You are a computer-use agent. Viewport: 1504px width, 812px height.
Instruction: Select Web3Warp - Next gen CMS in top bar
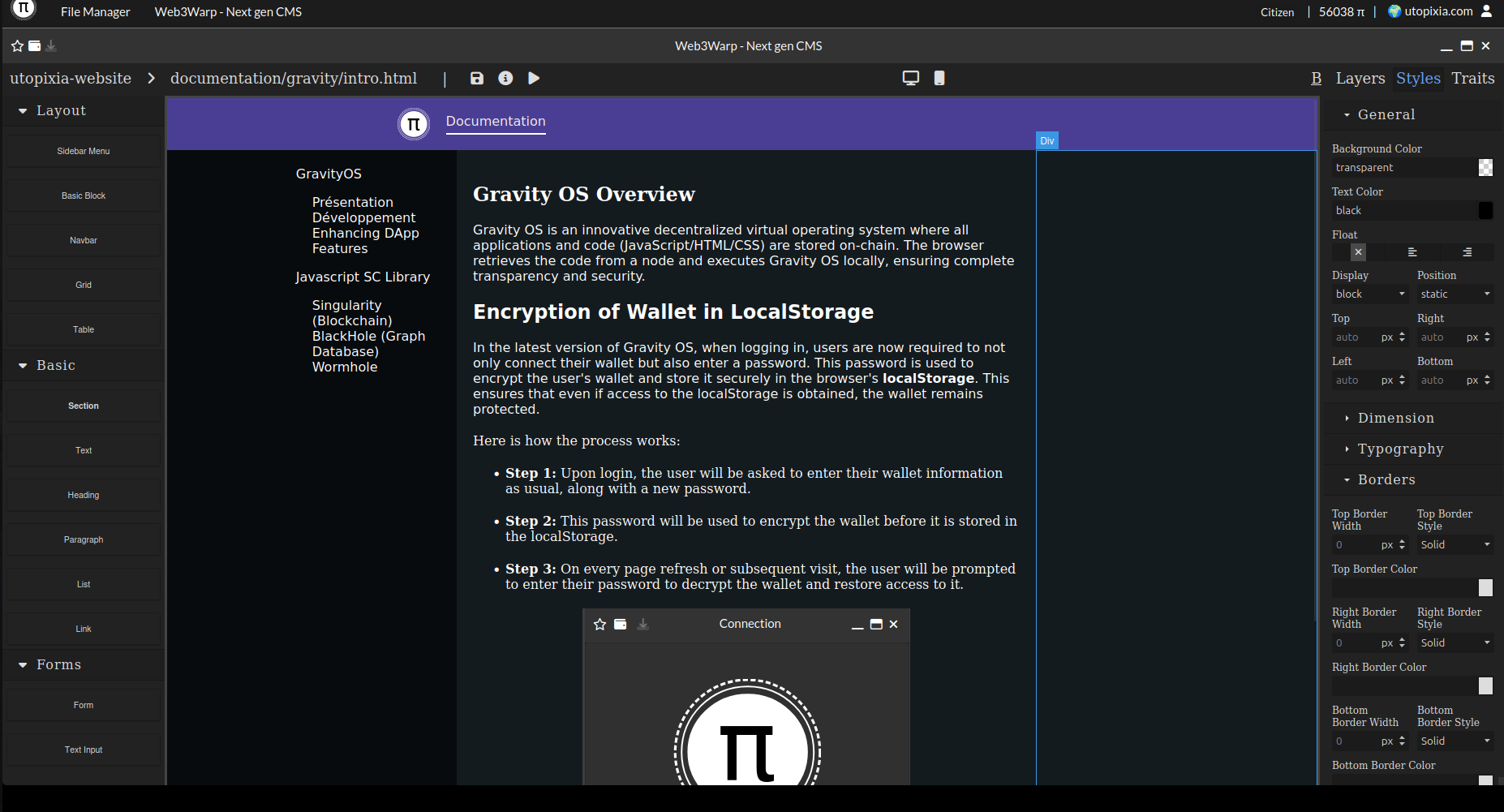point(228,11)
